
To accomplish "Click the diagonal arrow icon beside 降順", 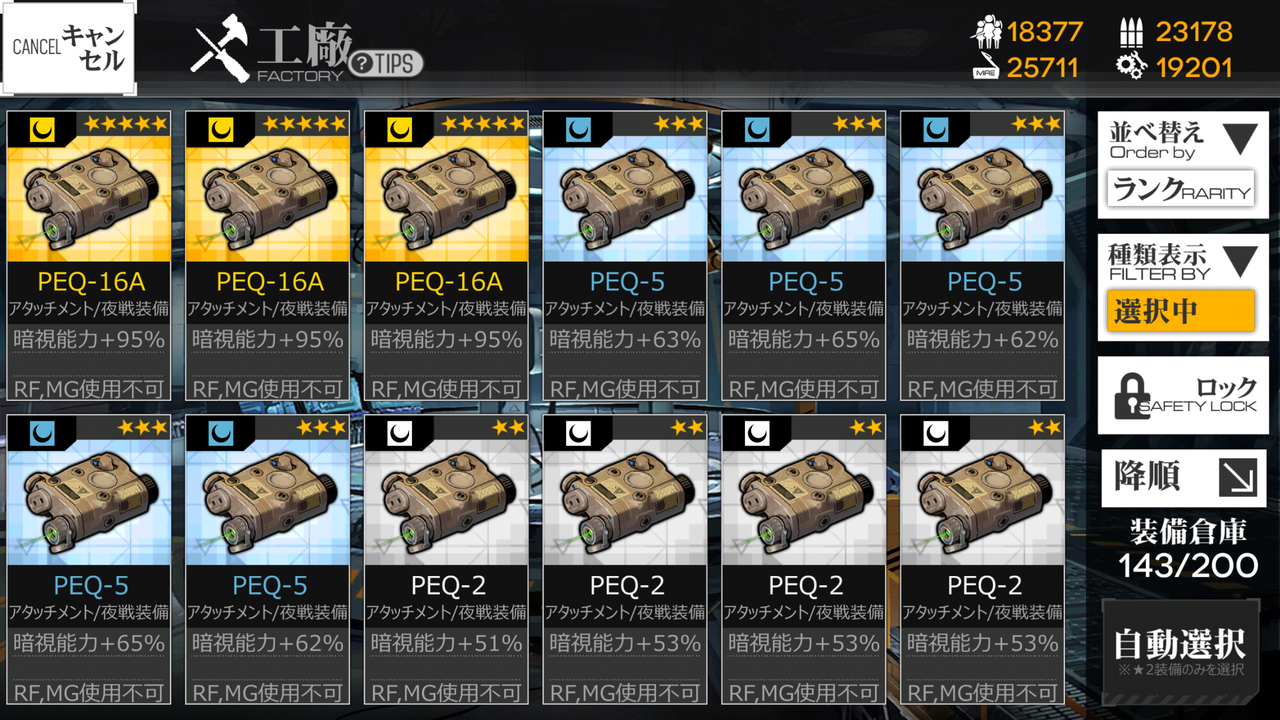I will (1236, 477).
